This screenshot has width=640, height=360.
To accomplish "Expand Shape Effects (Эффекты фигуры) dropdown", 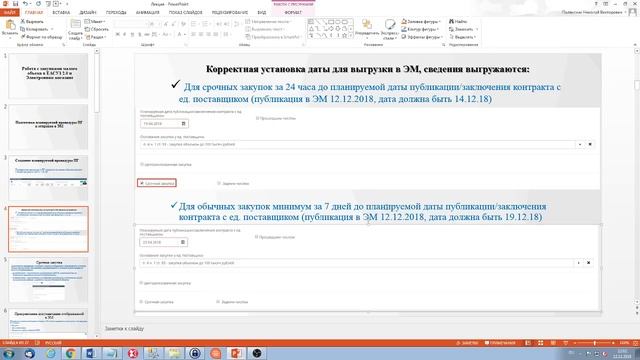I will click(421, 37).
